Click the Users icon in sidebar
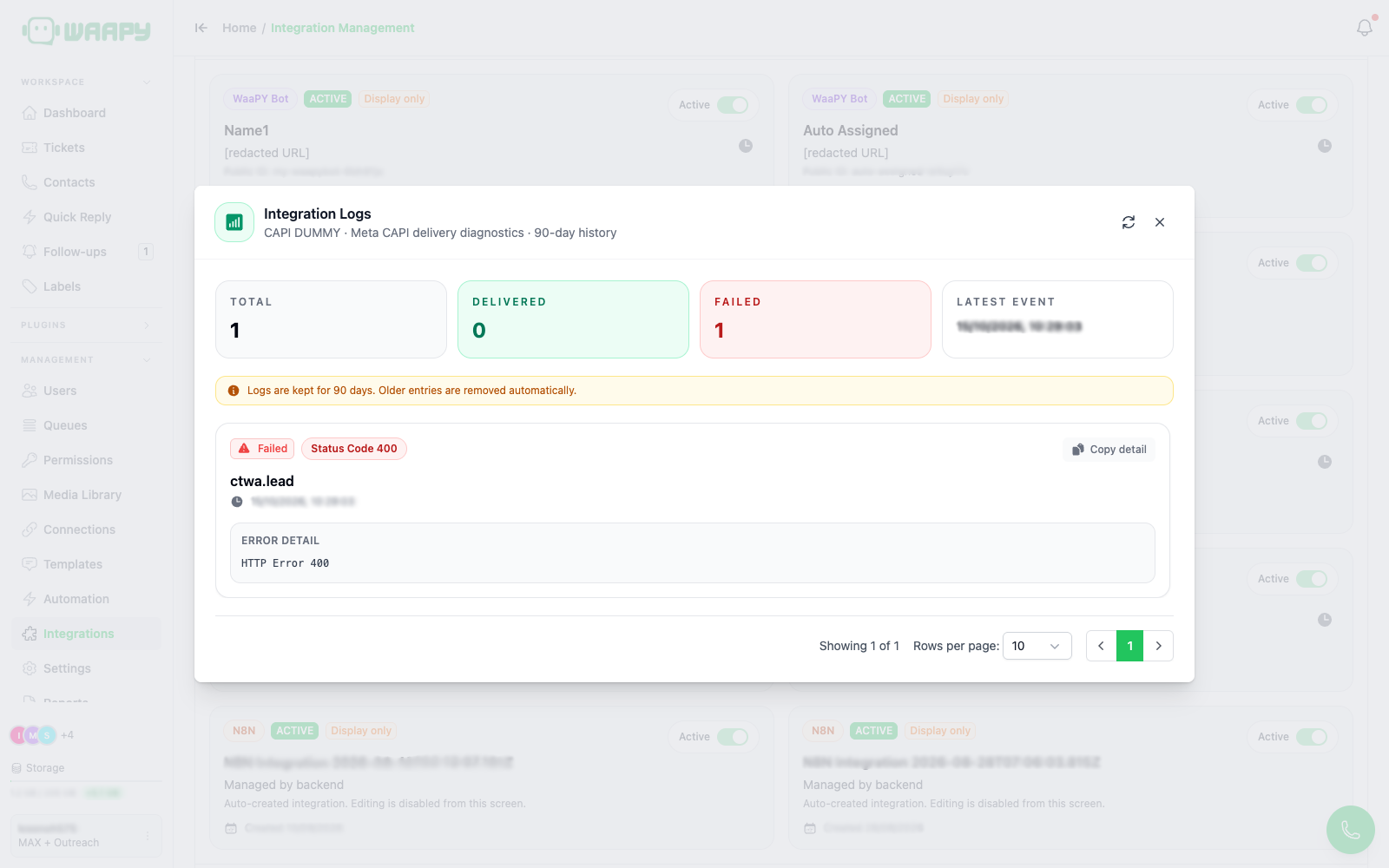The width and height of the screenshot is (1389, 868). 30,391
